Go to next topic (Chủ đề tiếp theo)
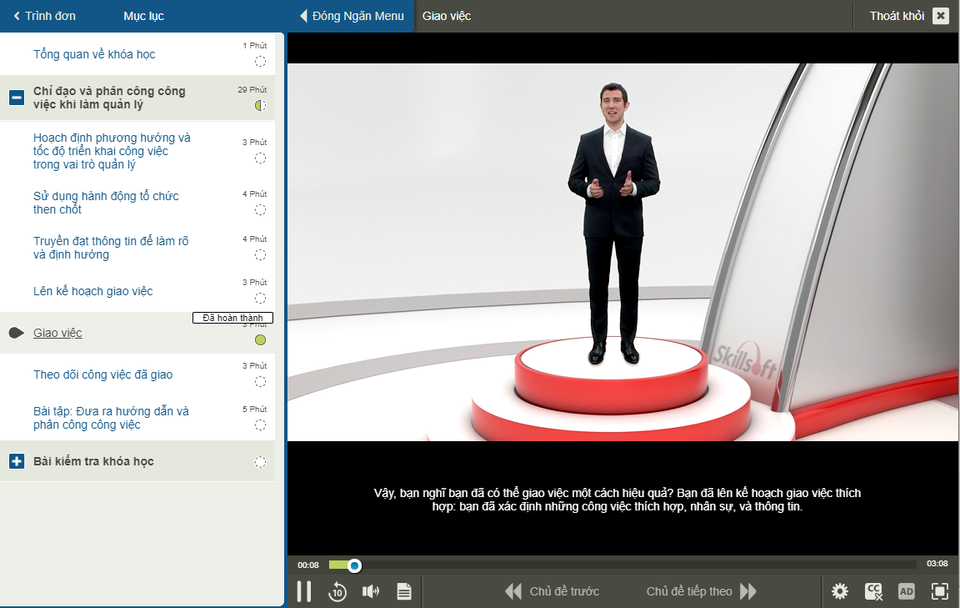This screenshot has height=608, width=960. [701, 591]
